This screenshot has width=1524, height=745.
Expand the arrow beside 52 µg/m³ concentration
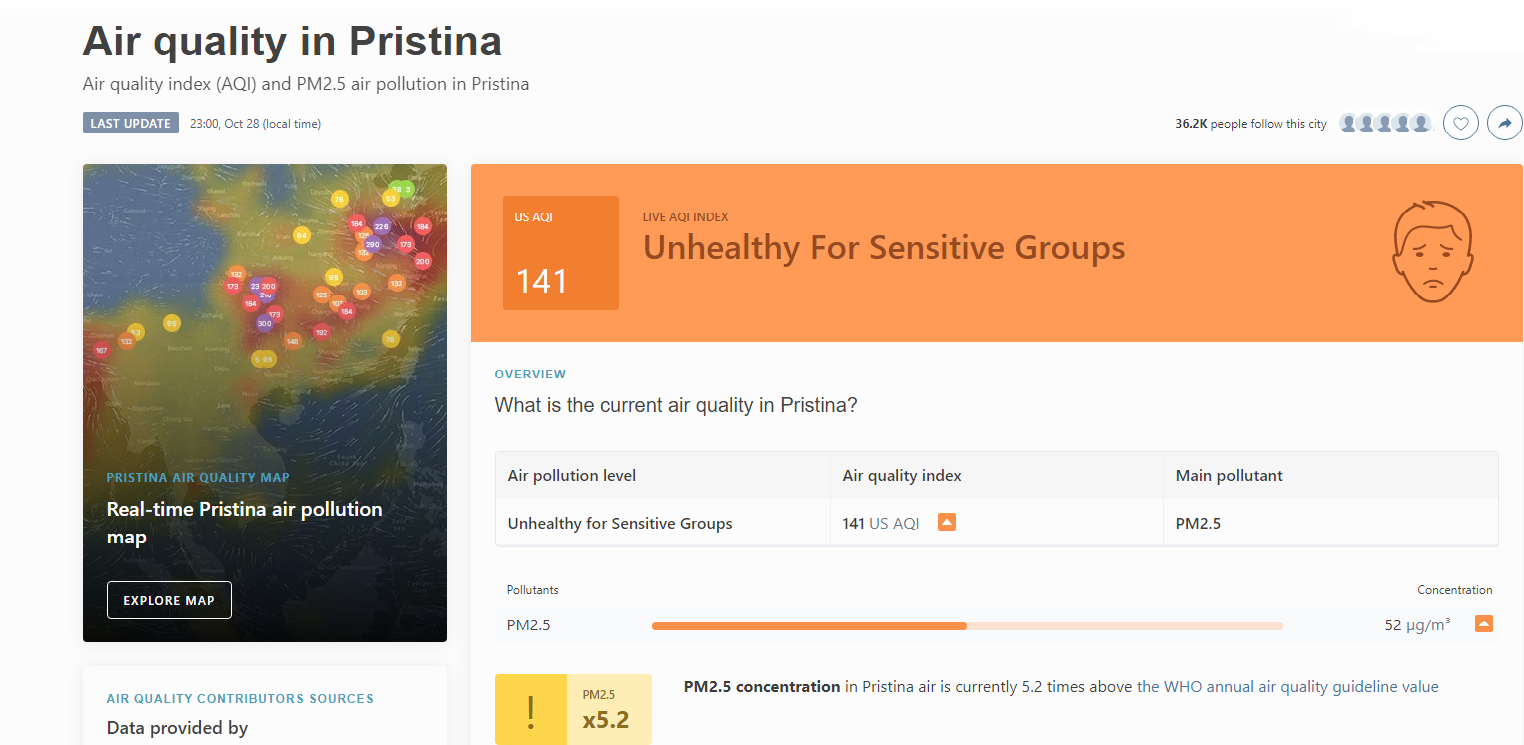1484,624
